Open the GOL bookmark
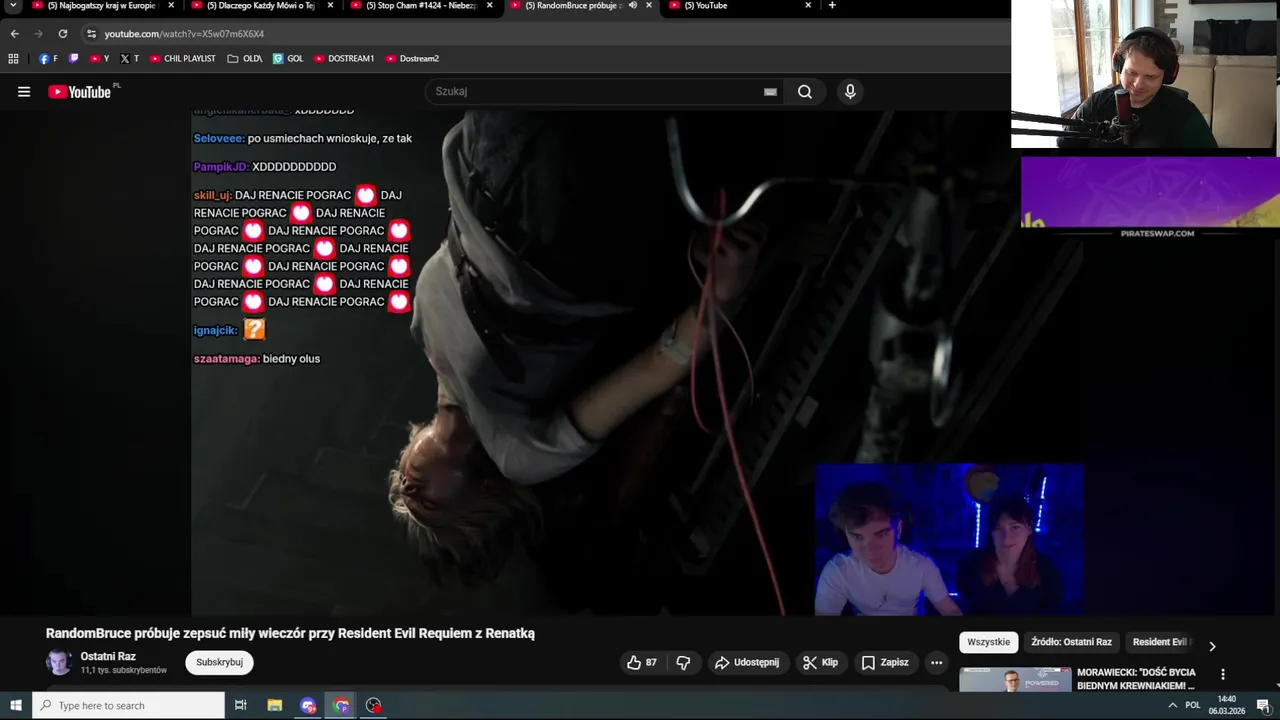 coord(288,59)
